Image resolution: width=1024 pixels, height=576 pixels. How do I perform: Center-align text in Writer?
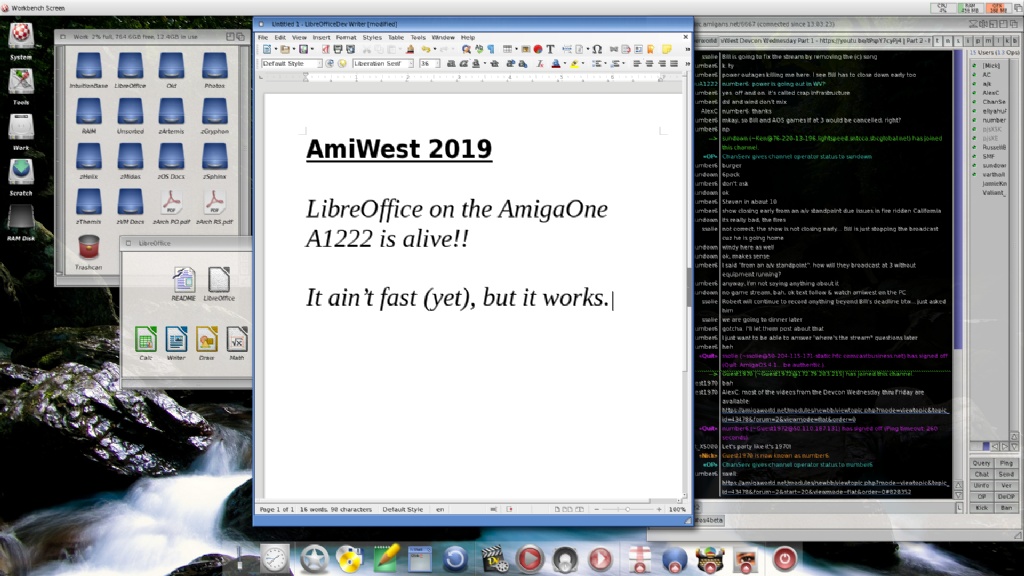point(649,63)
